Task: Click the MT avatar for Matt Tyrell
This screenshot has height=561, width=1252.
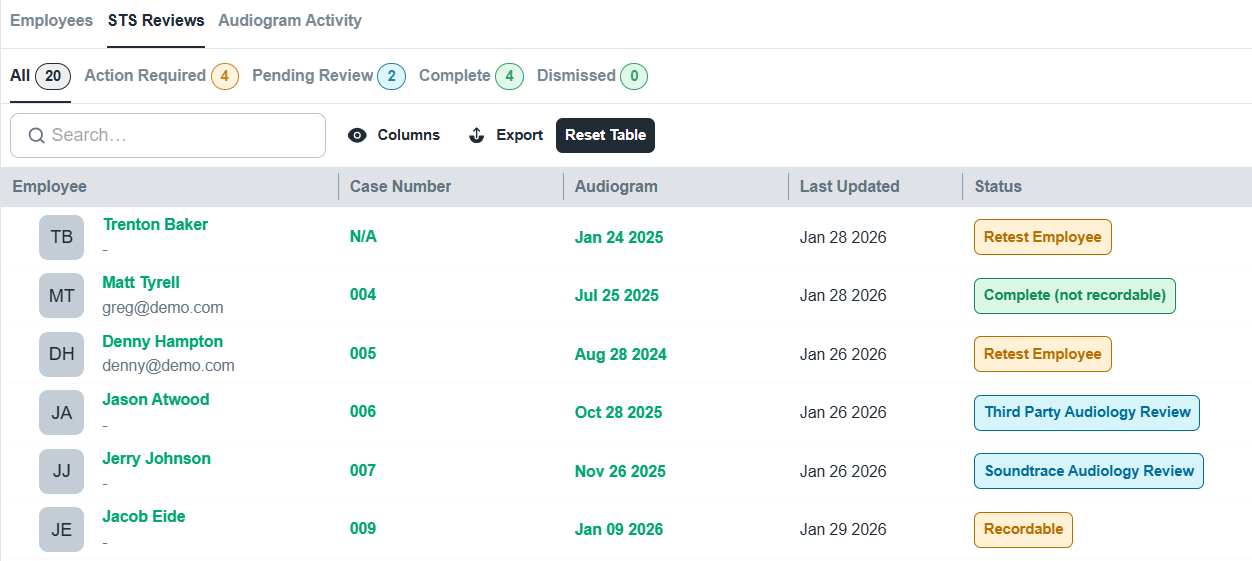Action: pyautogui.click(x=61, y=296)
